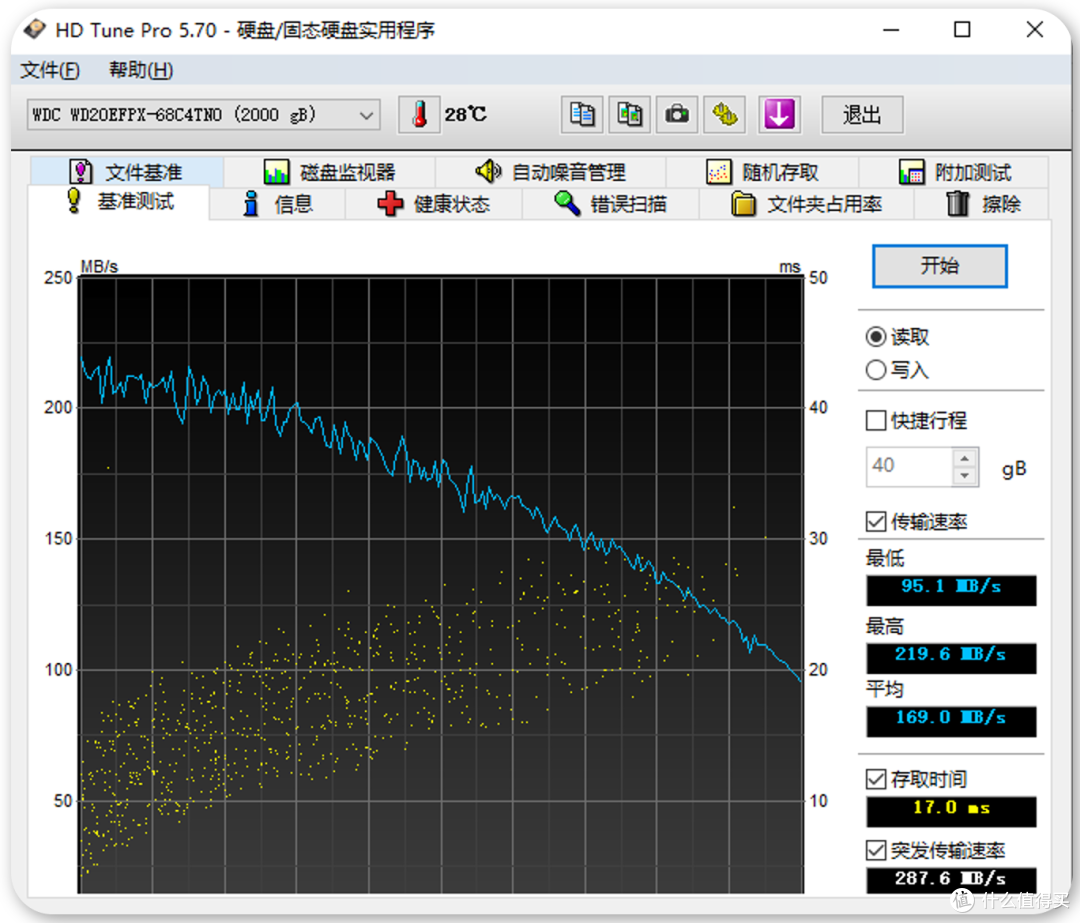Open the 自动噪音管理 tab
This screenshot has width=1080, height=923.
coord(550,172)
